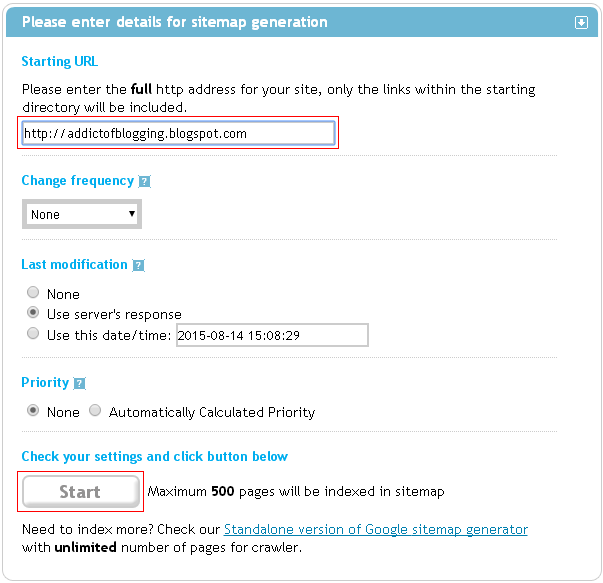Click the Last modification heading label
The image size is (603, 583).
point(74,265)
